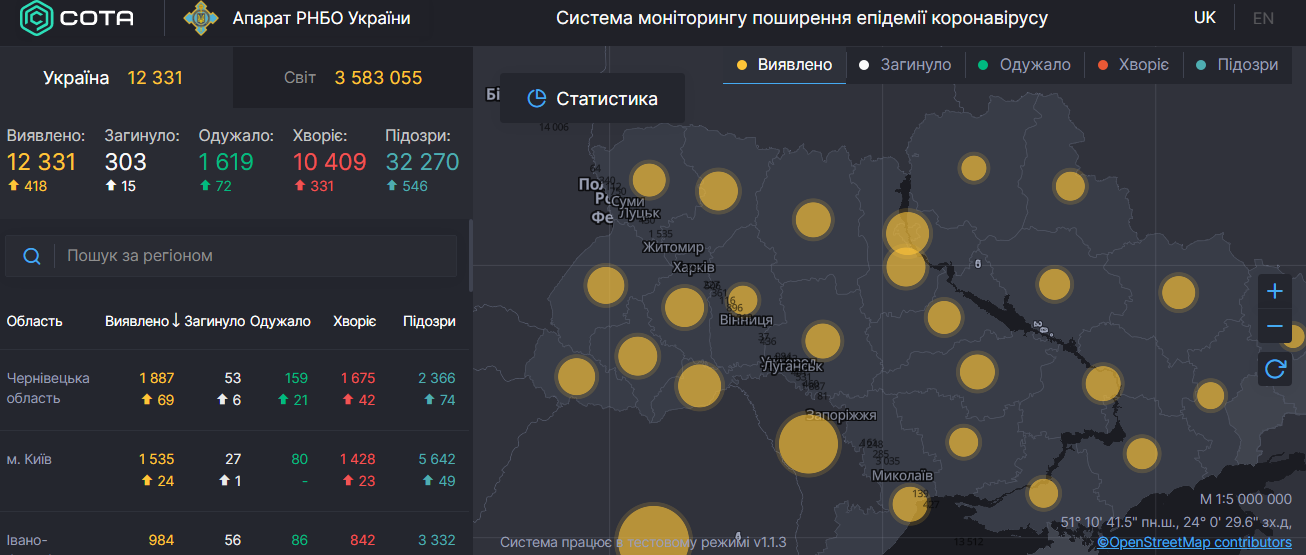Viewport: 1306px width, 555px height.
Task: Switch map layer to Підозри
Action: coord(1237,65)
